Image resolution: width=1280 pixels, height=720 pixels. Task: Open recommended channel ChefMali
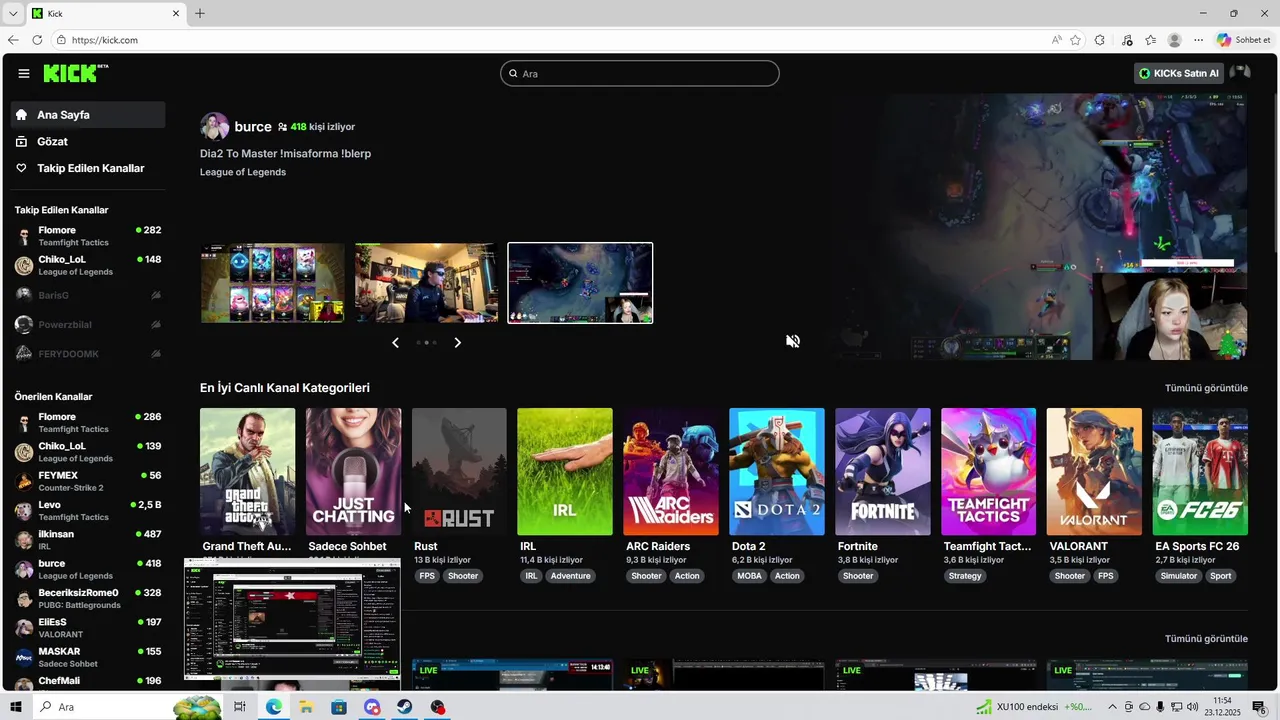coord(88,682)
